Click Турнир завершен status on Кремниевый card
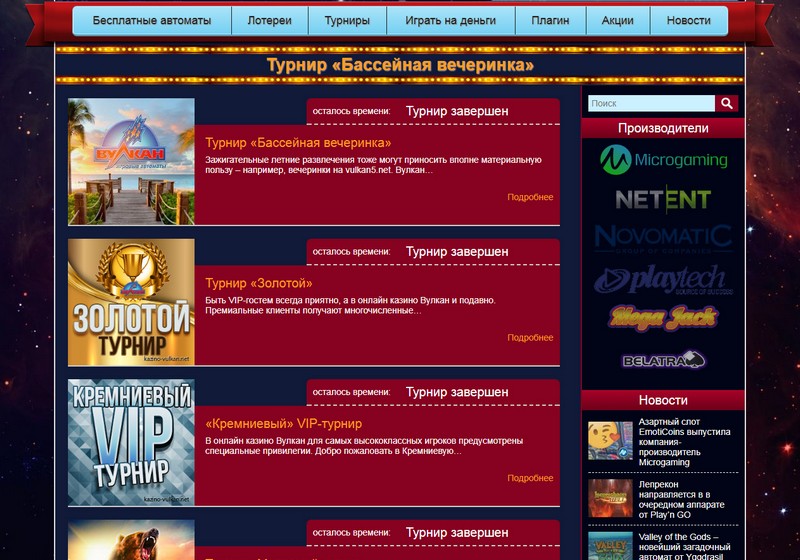Screen dimensions: 800x560 (457, 392)
